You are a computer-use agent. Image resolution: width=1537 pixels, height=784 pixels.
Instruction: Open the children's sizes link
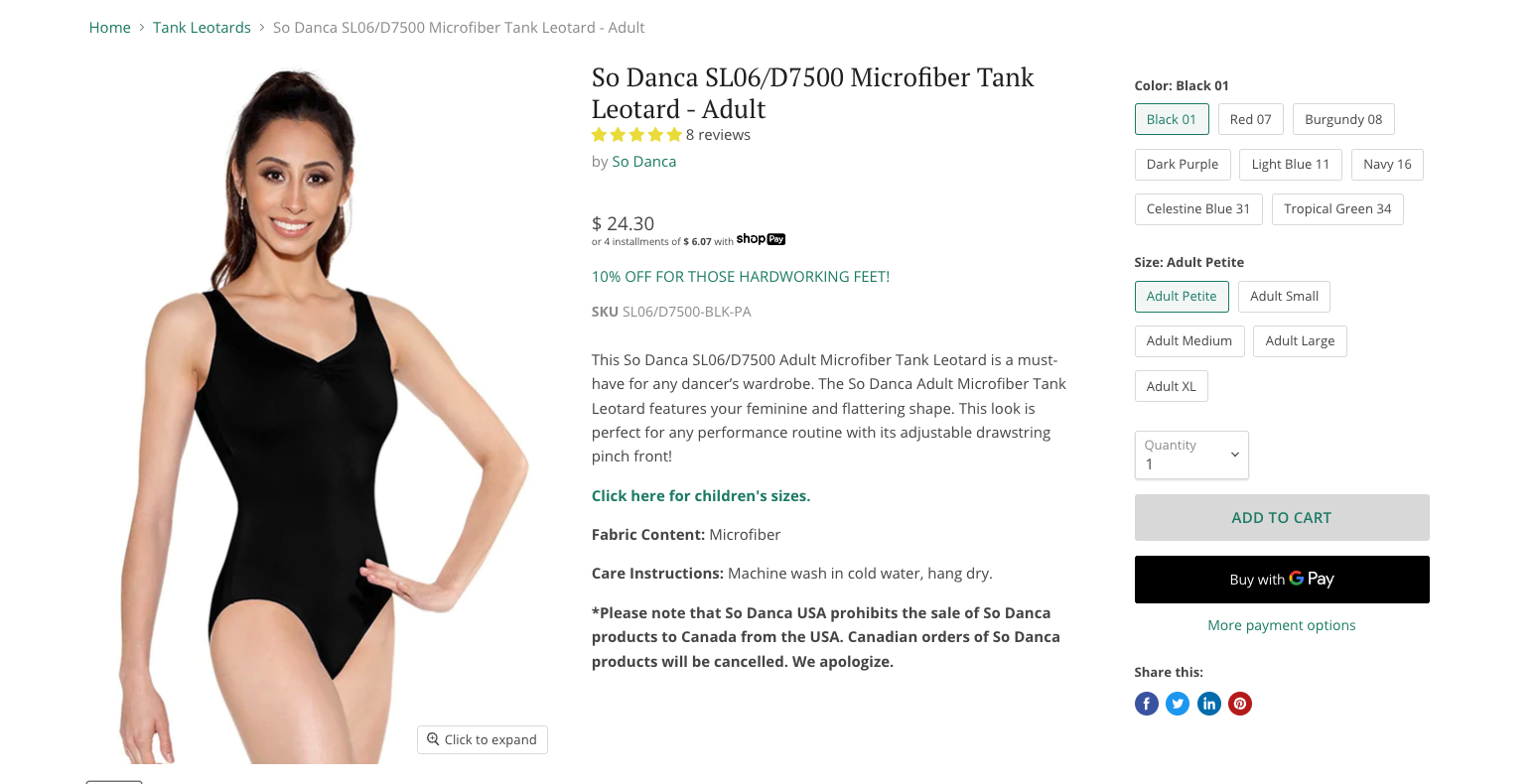coord(700,495)
